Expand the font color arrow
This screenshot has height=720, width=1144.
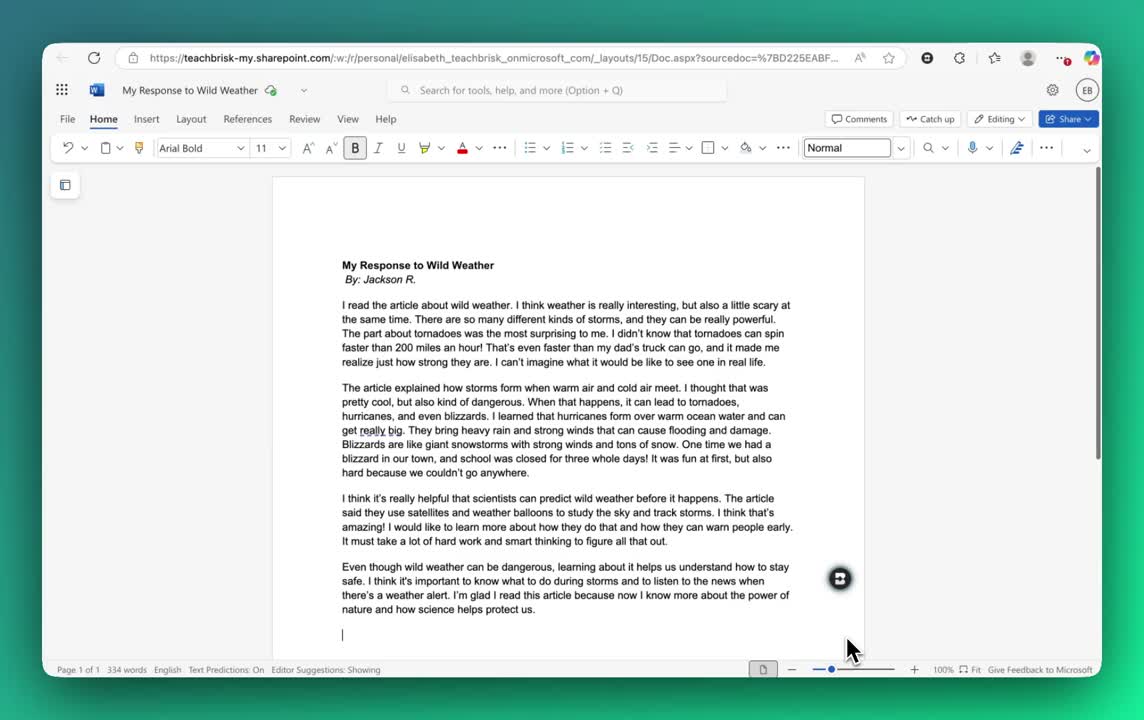(479, 149)
